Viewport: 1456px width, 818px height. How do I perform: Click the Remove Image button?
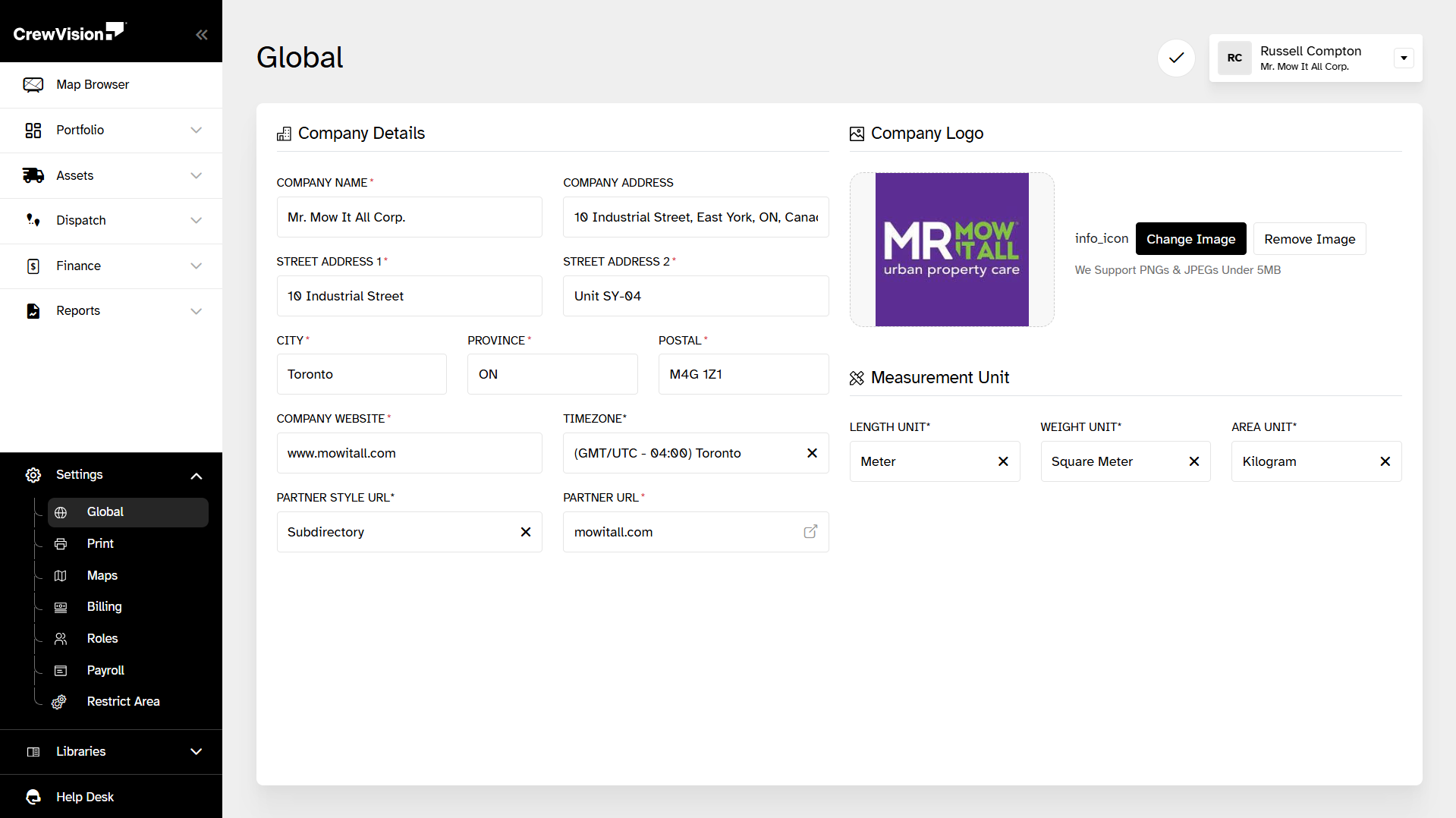1310,239
